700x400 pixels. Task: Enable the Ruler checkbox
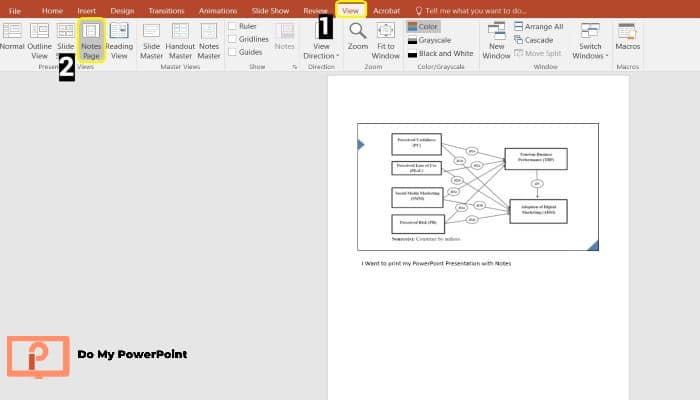[x=233, y=26]
